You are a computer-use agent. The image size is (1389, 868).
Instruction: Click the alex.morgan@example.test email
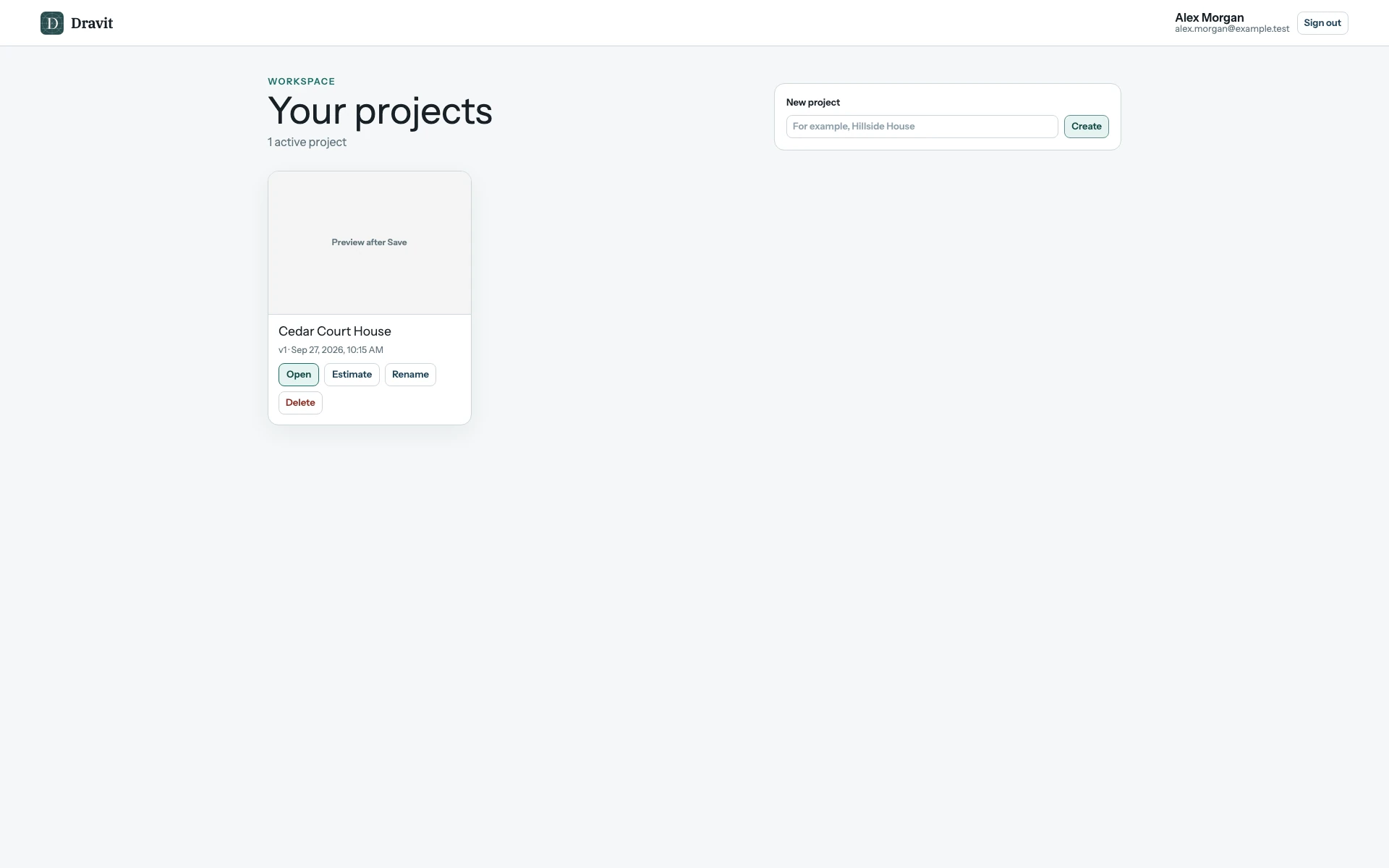click(x=1232, y=29)
